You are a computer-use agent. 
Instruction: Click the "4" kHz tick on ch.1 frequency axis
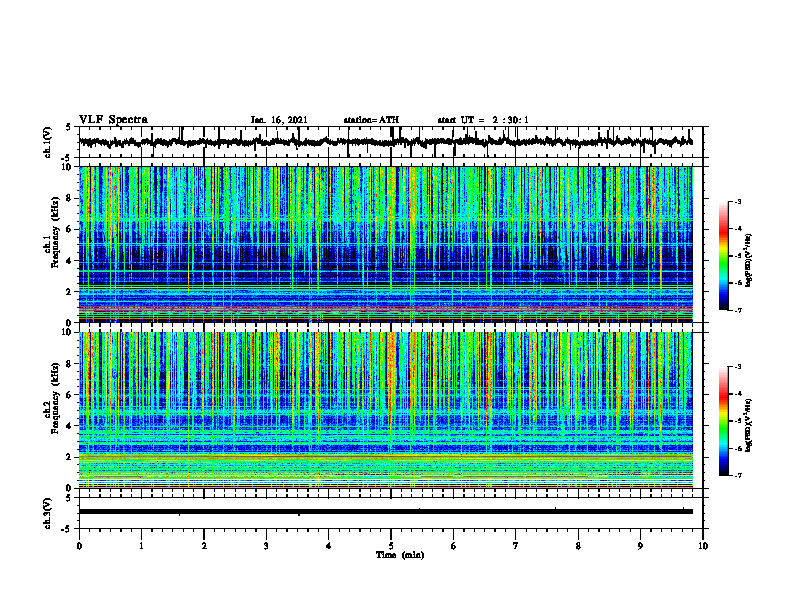(70, 261)
